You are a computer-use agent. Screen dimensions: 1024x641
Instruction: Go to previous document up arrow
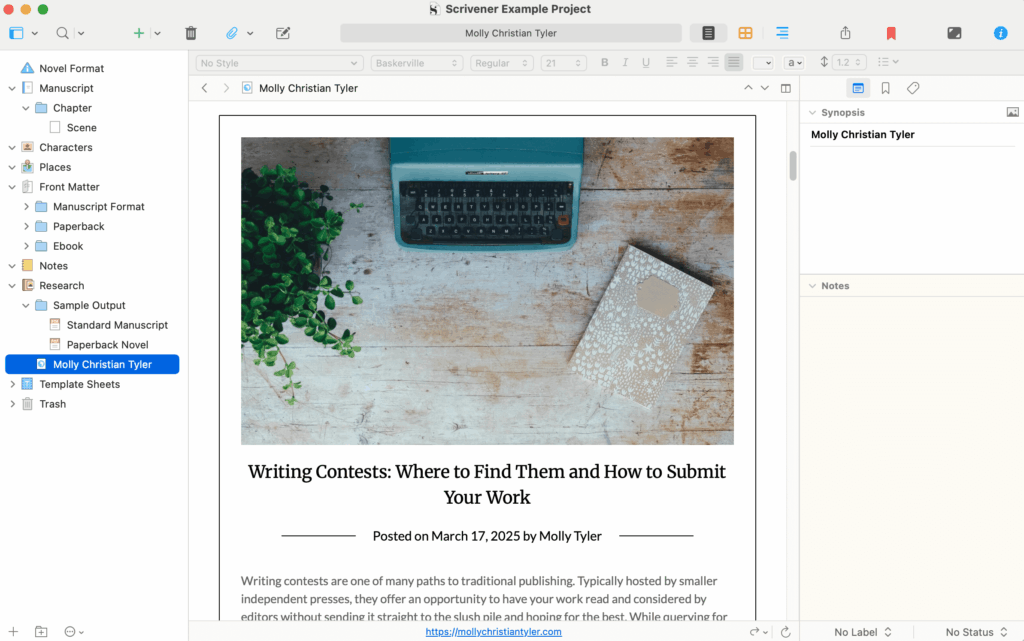pyautogui.click(x=748, y=87)
